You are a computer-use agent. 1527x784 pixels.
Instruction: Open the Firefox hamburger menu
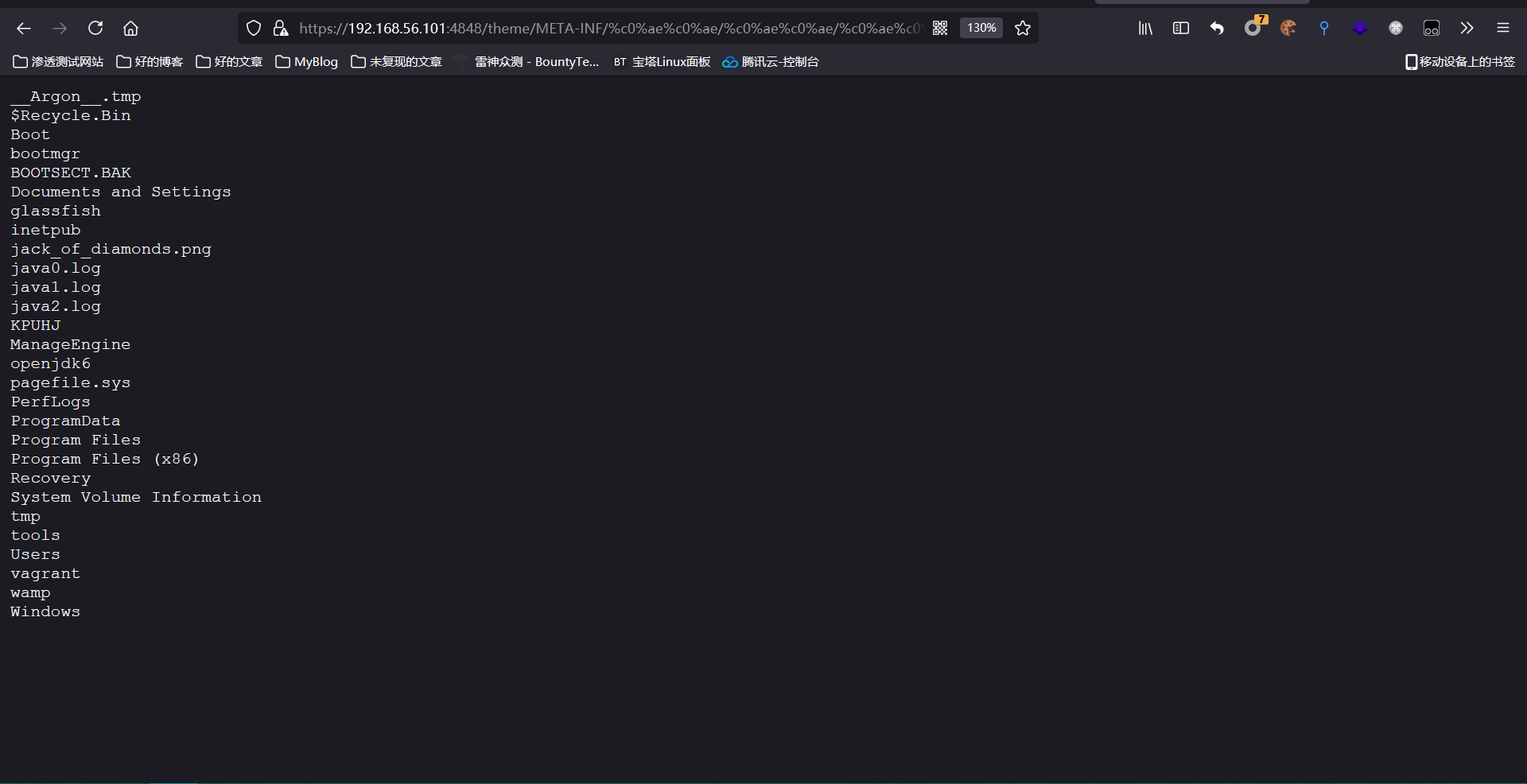click(1503, 29)
